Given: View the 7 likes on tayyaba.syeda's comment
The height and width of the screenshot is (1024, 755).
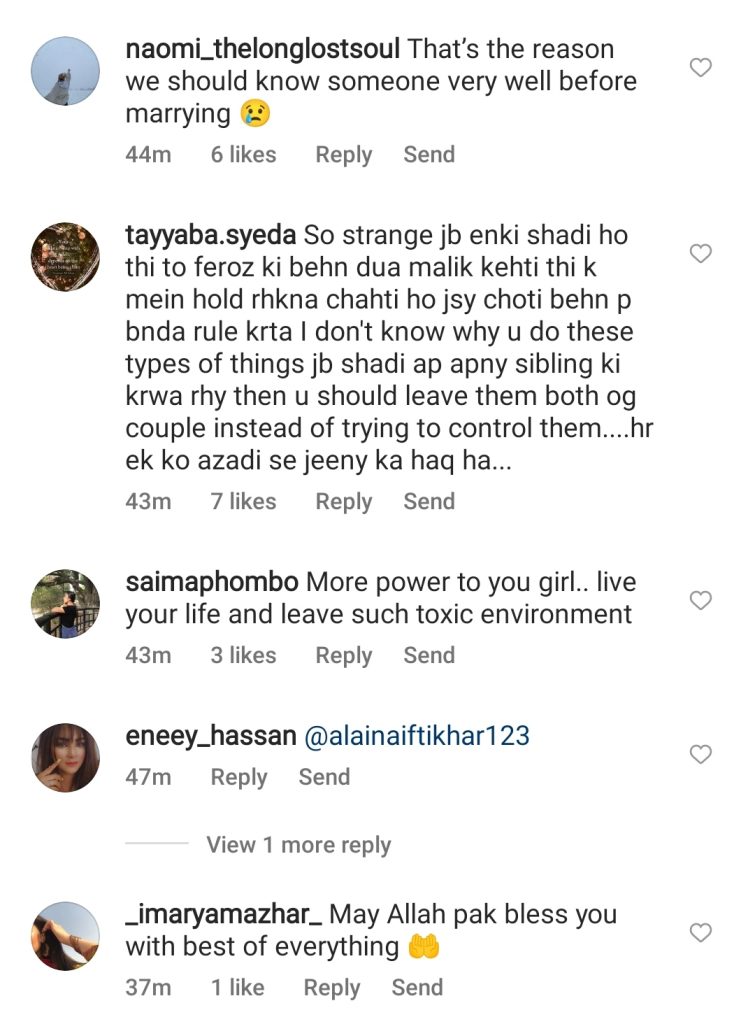Looking at the screenshot, I should tap(244, 501).
